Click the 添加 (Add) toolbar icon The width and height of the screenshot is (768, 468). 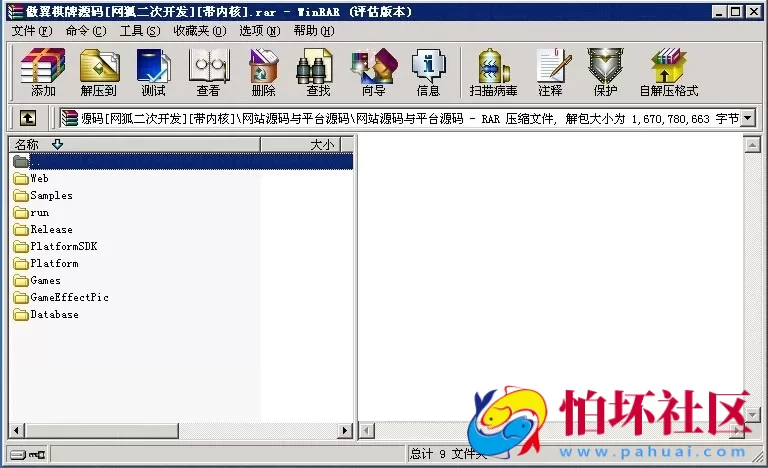click(x=43, y=71)
